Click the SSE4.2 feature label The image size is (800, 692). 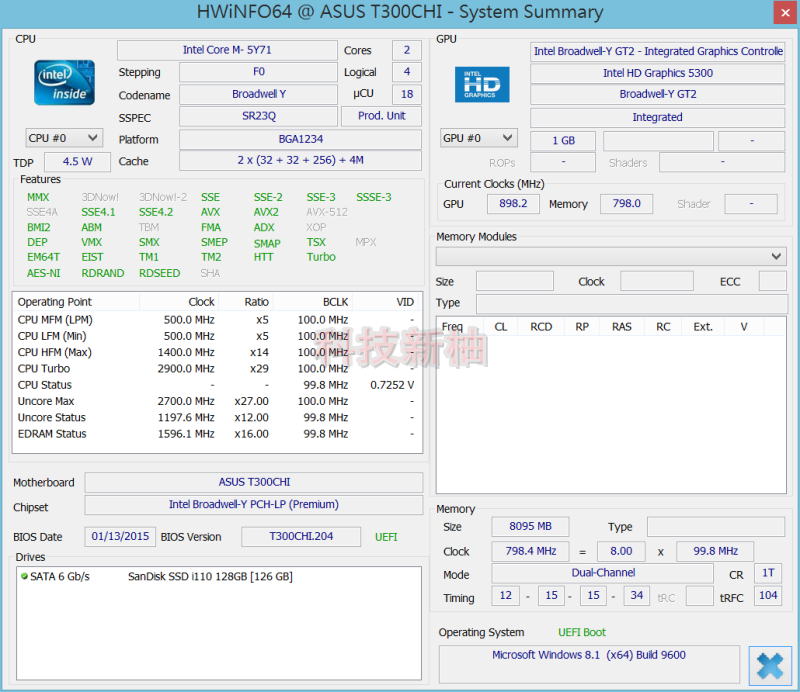click(x=156, y=212)
